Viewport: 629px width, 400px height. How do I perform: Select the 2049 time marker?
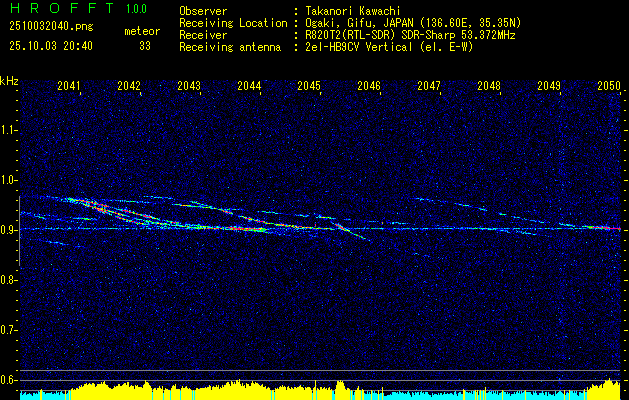tap(549, 86)
